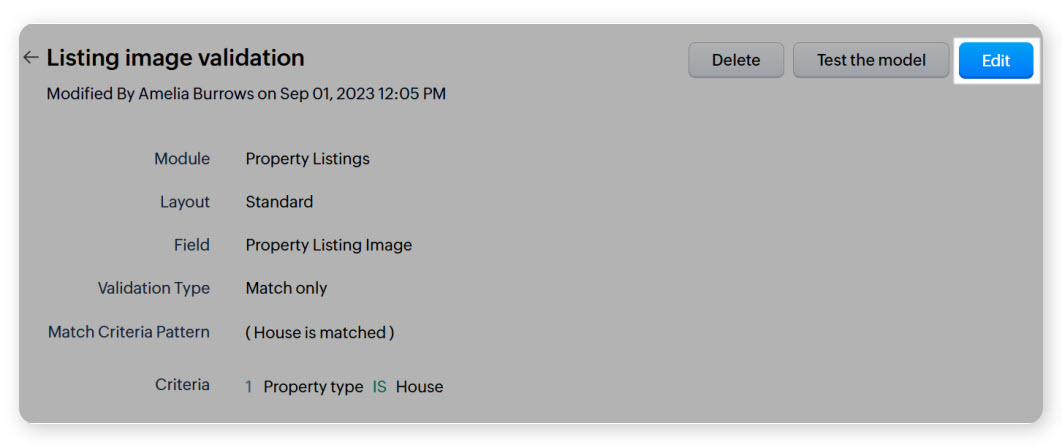Viewport: 1062px width, 446px height.
Task: Click the Validation Type label
Action: 154,288
